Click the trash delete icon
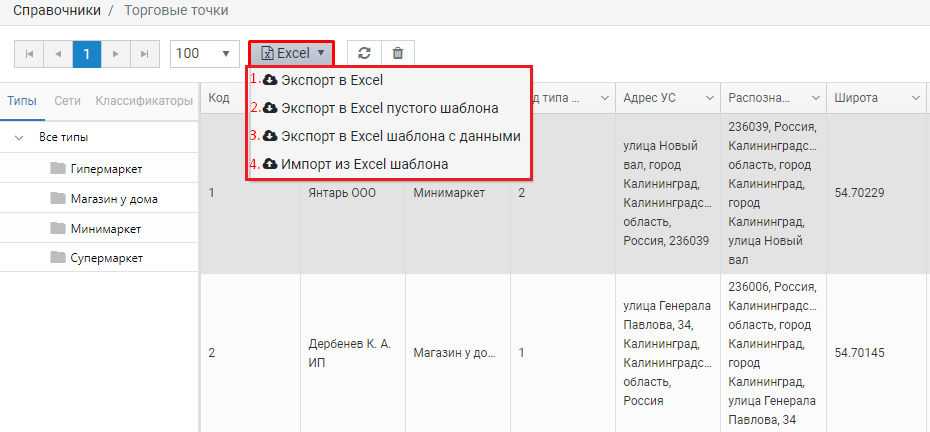This screenshot has width=930, height=432. click(x=398, y=53)
